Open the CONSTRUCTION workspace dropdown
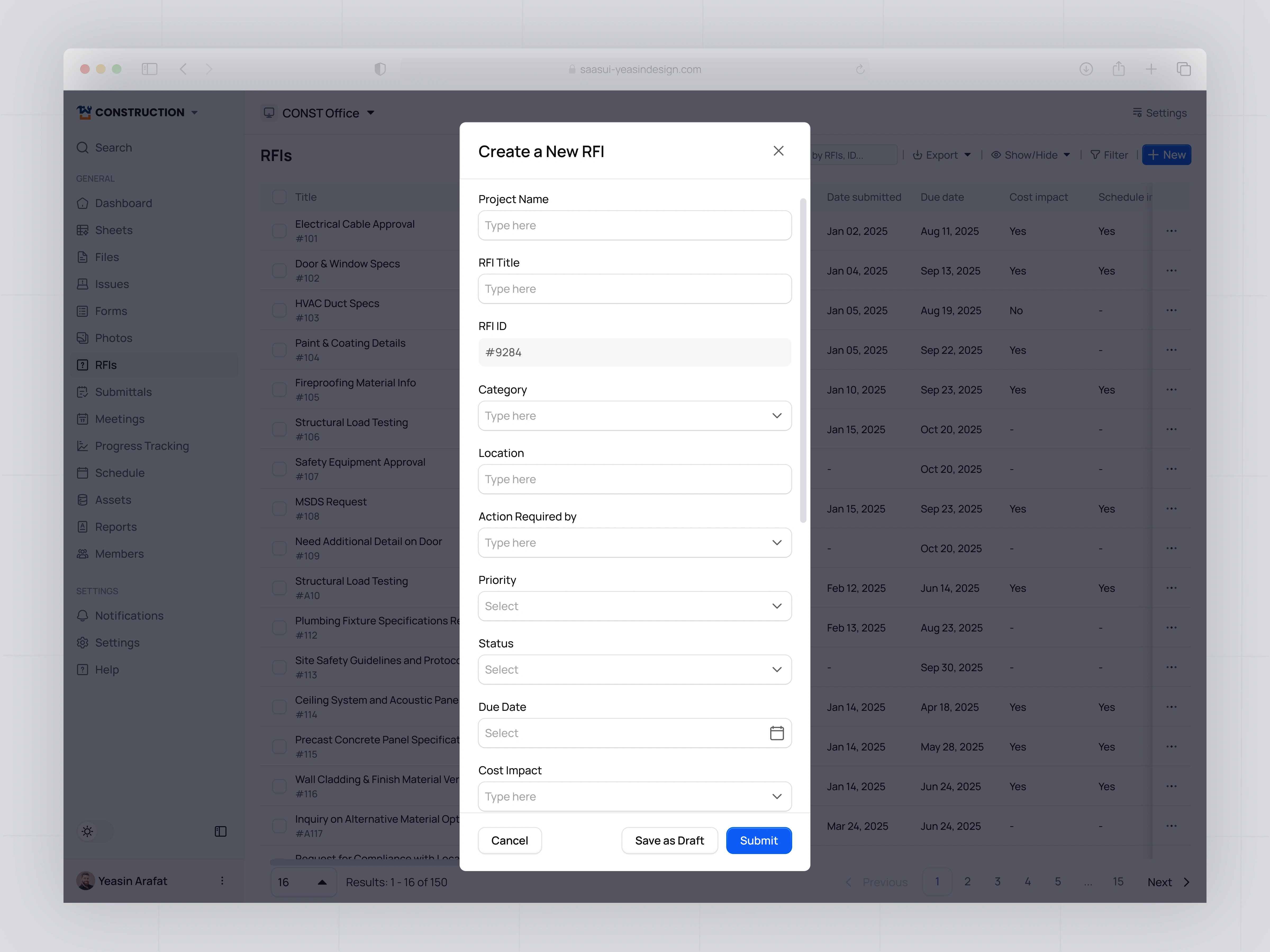1270x952 pixels. click(x=138, y=112)
